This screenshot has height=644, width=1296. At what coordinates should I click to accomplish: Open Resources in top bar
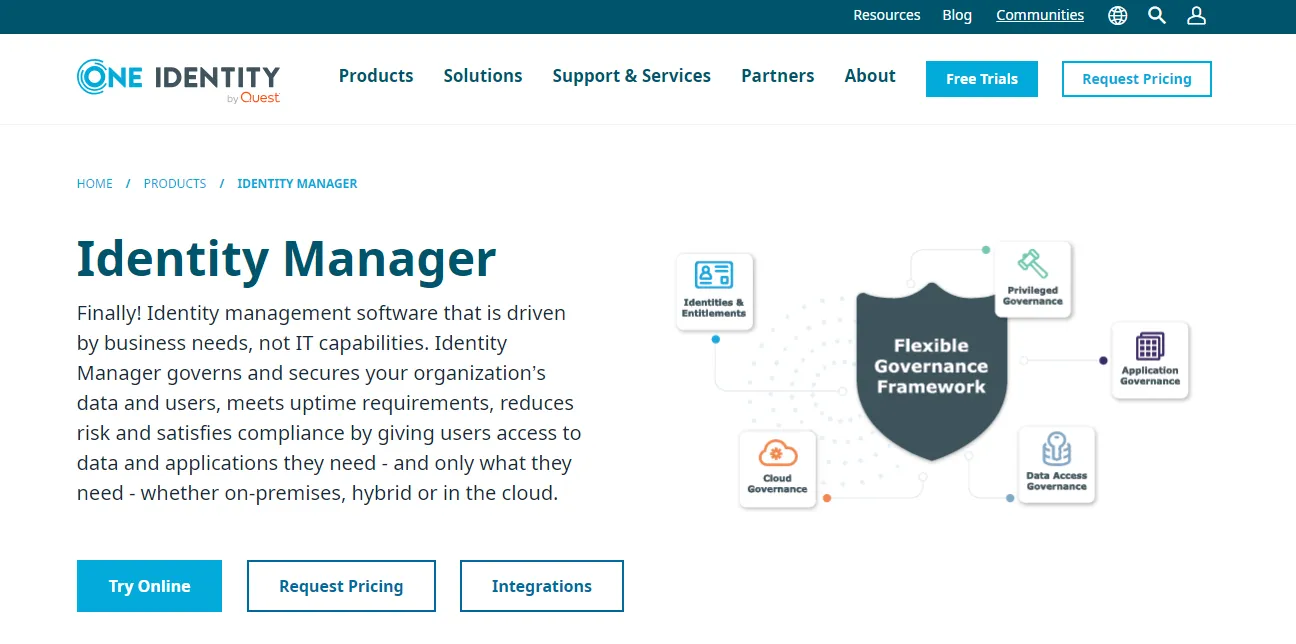tap(887, 15)
